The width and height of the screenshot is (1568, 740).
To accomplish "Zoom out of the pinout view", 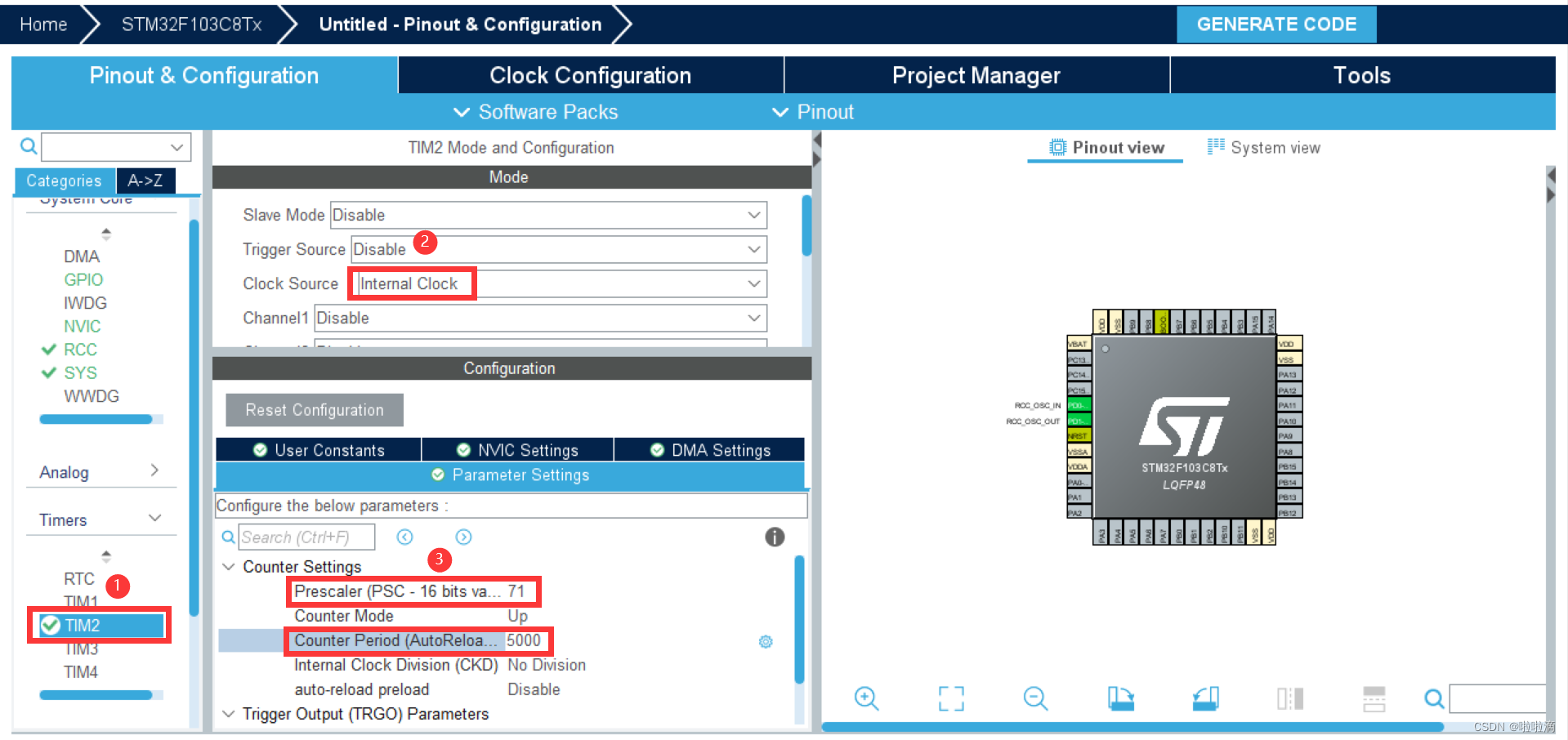I will coord(1035,698).
